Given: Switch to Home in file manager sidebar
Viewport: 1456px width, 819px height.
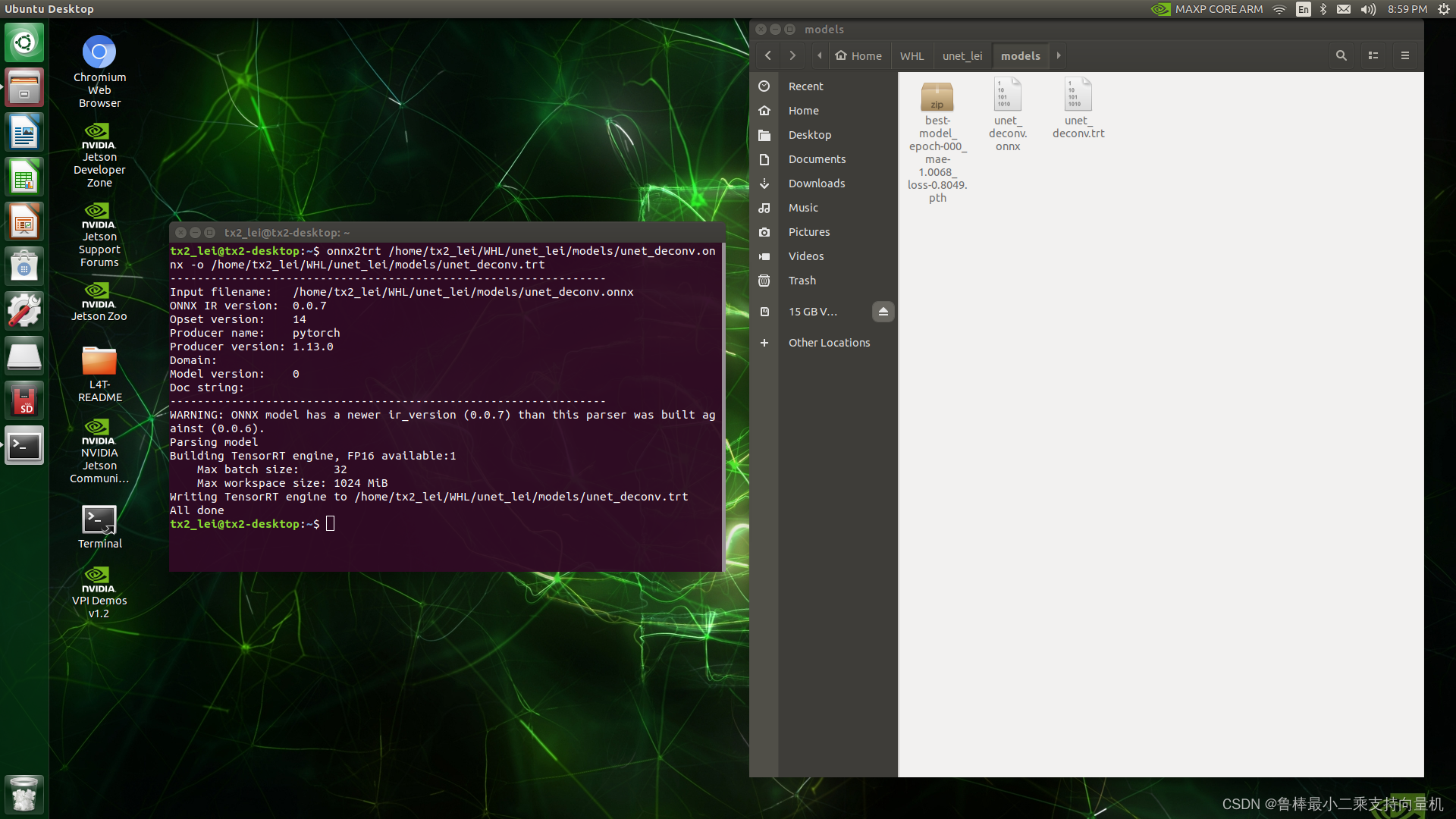Looking at the screenshot, I should pos(803,110).
